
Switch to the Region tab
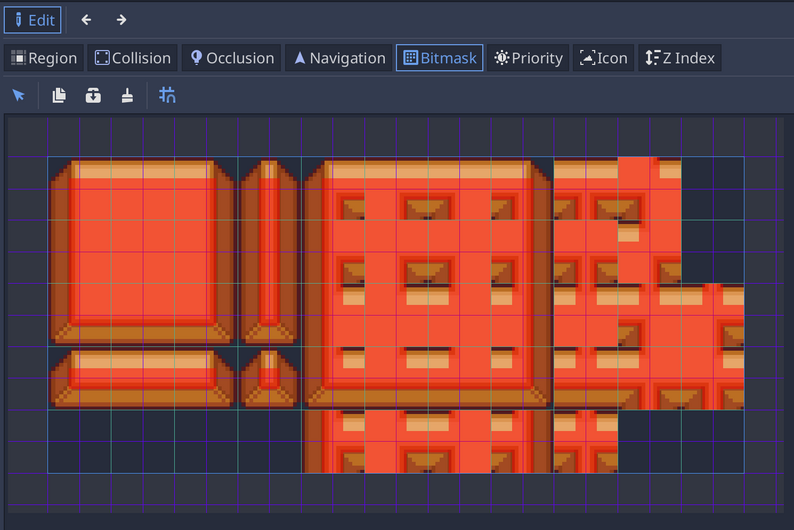pyautogui.click(x=44, y=58)
